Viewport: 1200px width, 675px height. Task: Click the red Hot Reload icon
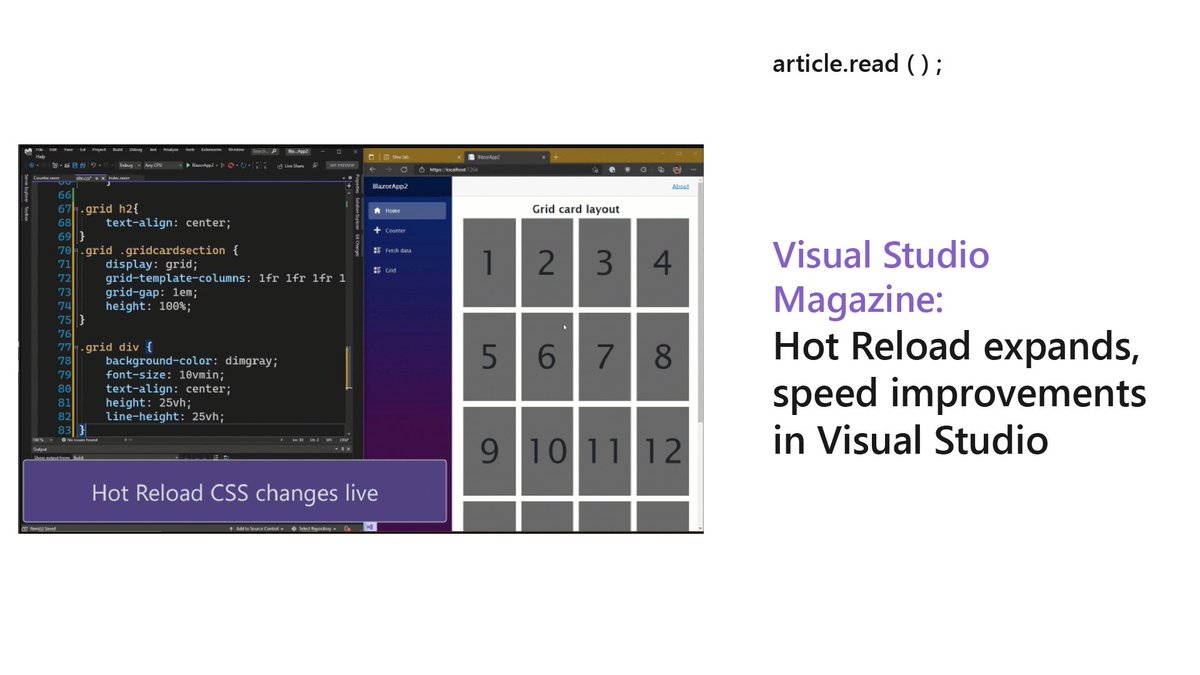pos(230,165)
